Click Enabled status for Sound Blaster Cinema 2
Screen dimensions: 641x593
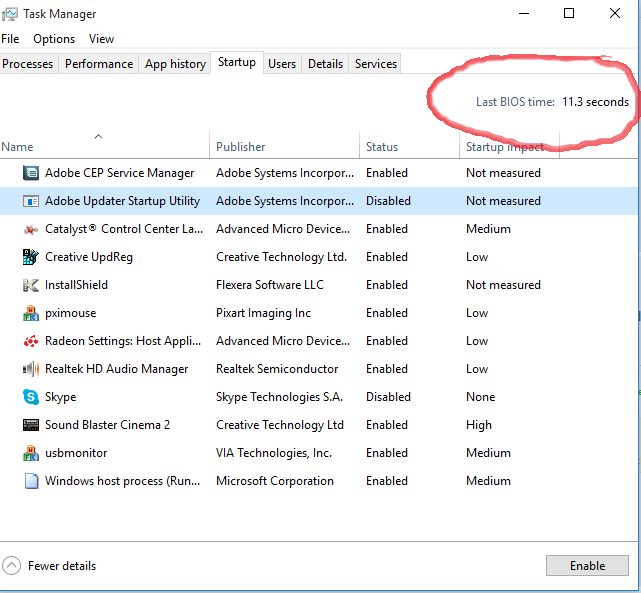pyautogui.click(x=387, y=425)
